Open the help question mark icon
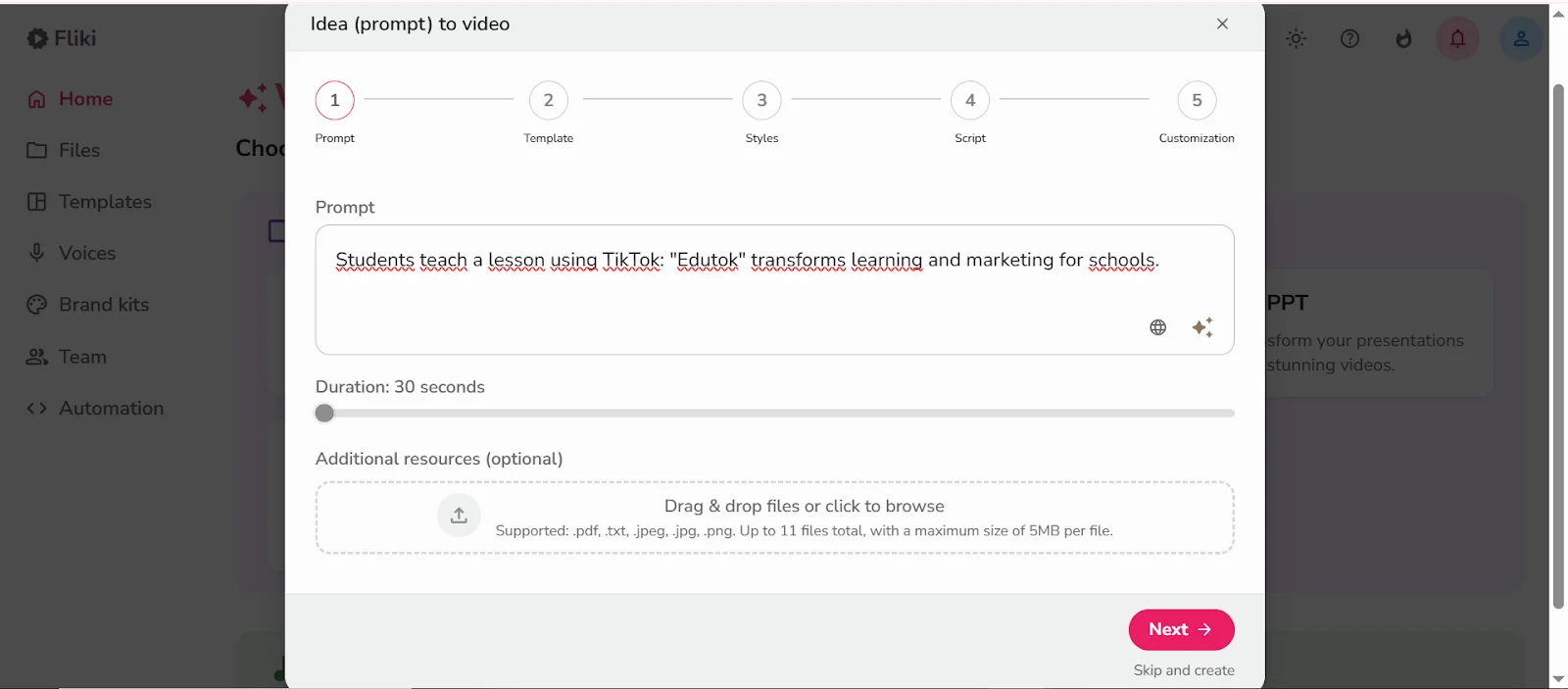This screenshot has width=1568, height=689. tap(1349, 39)
